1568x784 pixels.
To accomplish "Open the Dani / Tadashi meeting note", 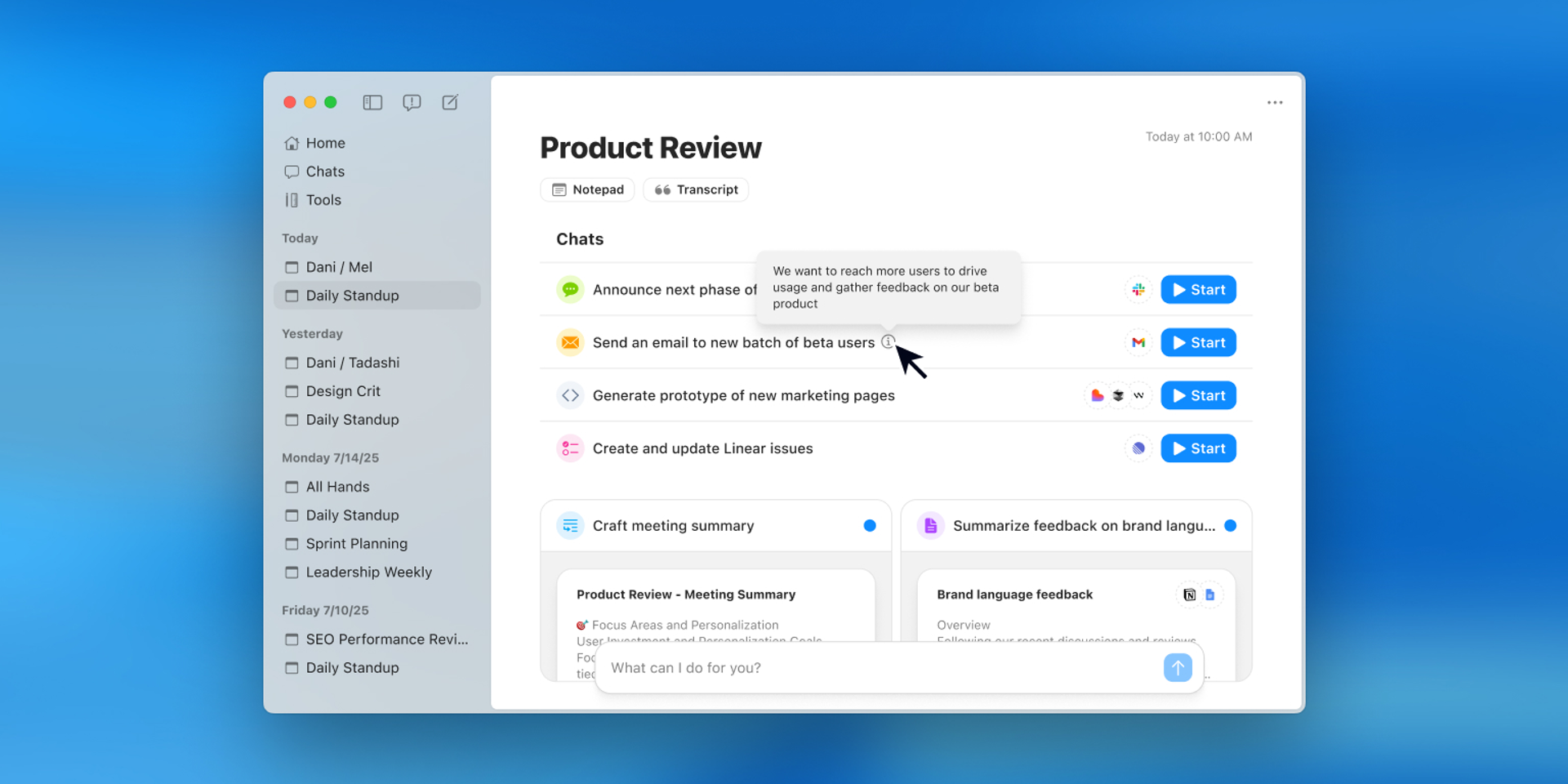I will (x=352, y=363).
